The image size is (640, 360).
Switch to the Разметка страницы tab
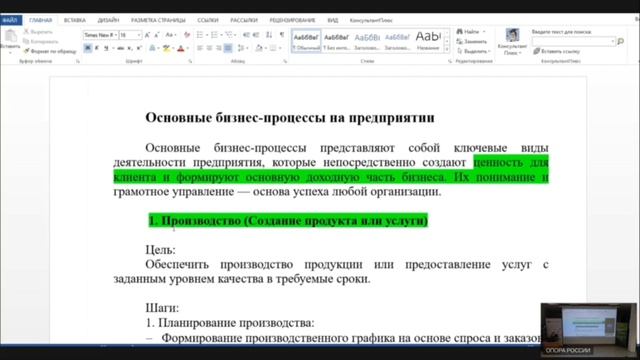tap(158, 20)
